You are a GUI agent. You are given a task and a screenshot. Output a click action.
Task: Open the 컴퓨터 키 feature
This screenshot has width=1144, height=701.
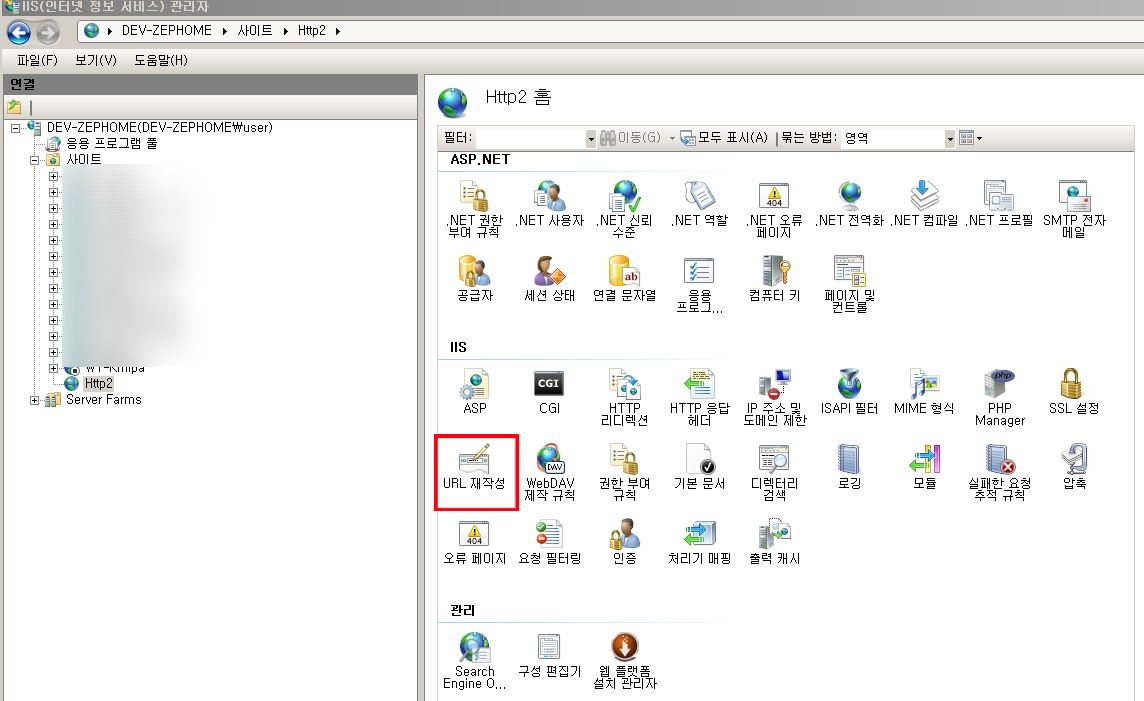pyautogui.click(x=774, y=279)
